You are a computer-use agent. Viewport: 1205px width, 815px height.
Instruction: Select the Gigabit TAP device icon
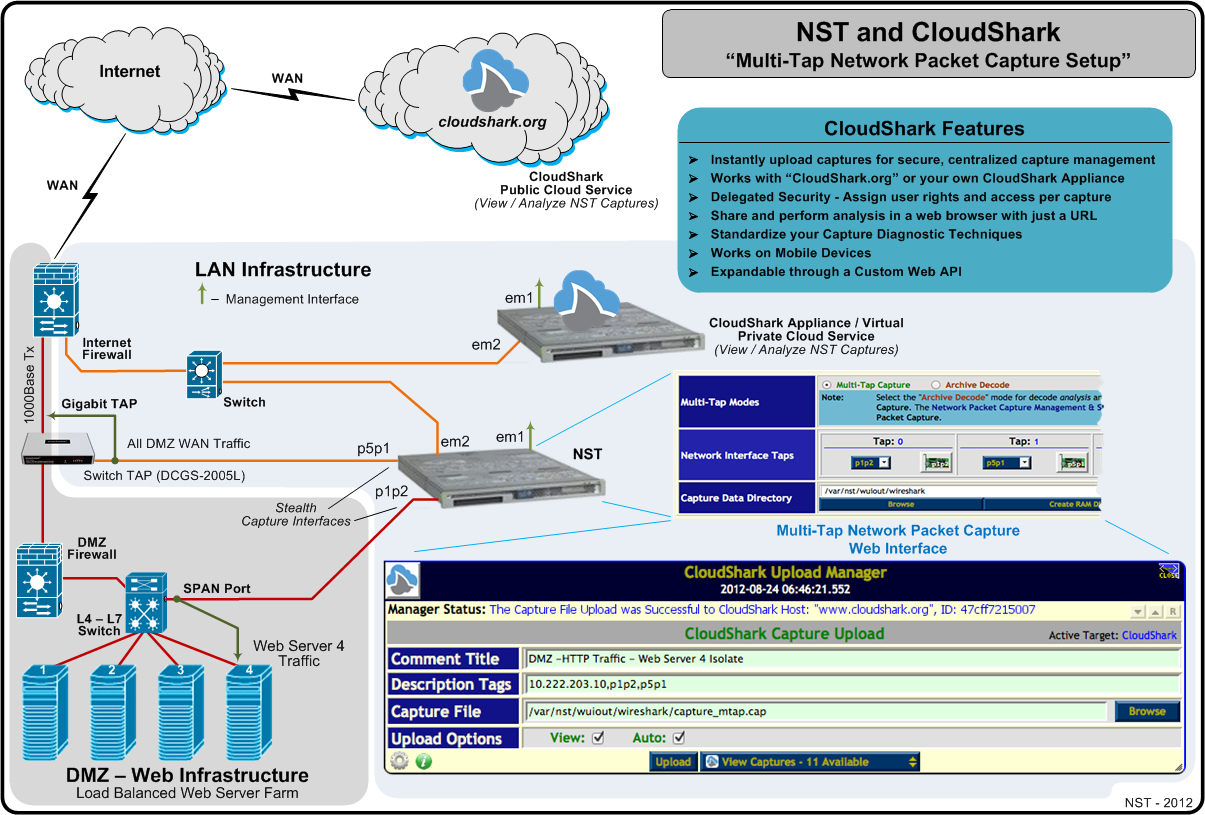pos(60,449)
